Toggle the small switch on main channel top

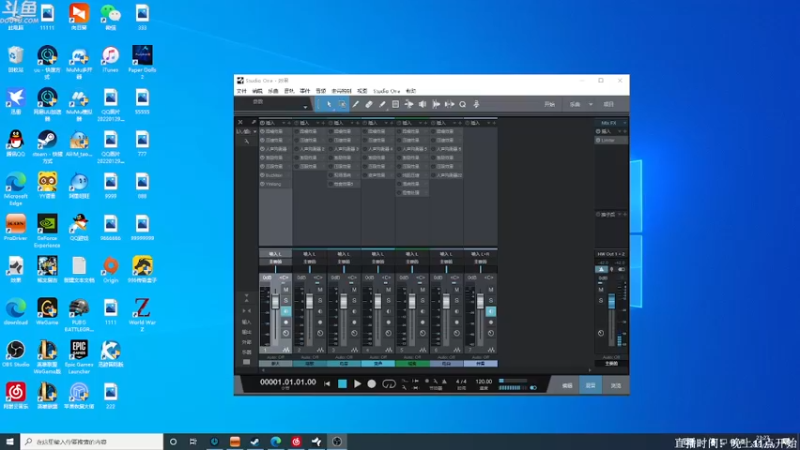click(x=621, y=269)
